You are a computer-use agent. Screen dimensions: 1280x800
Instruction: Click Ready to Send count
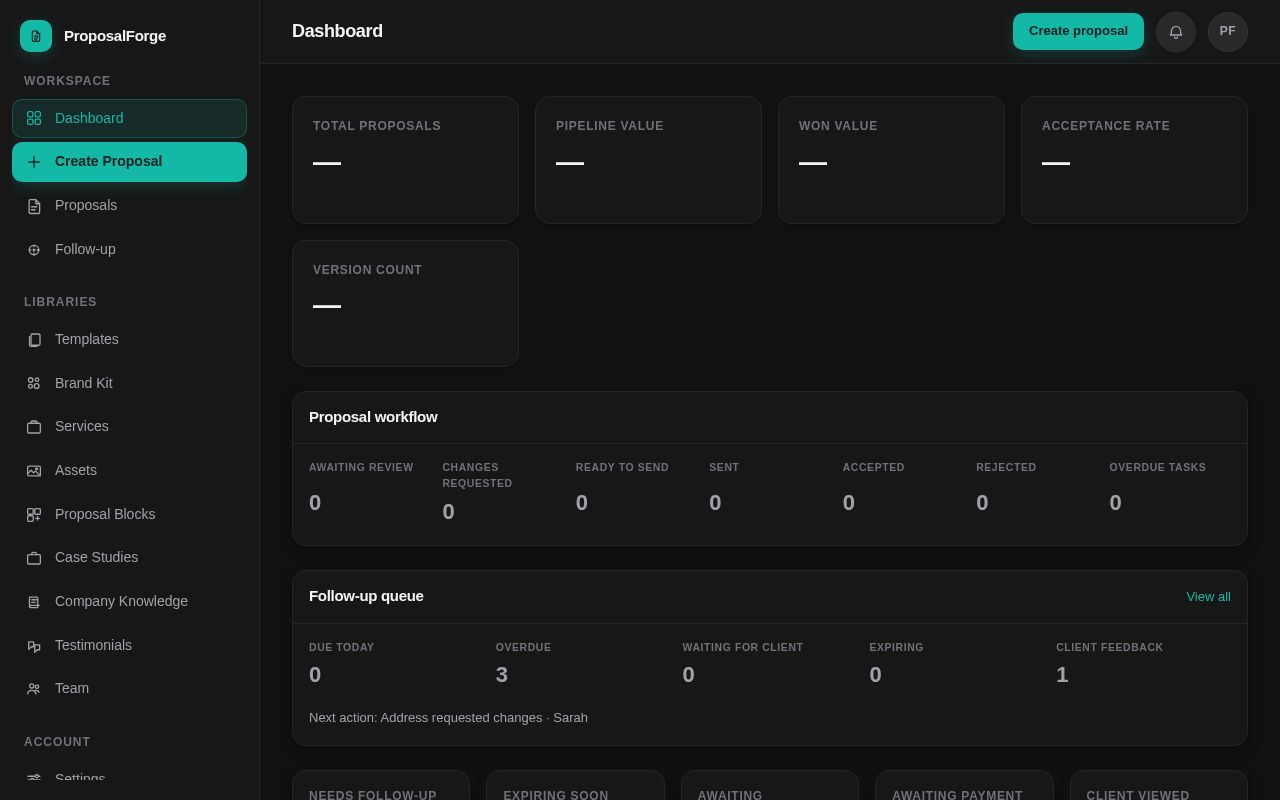click(582, 503)
